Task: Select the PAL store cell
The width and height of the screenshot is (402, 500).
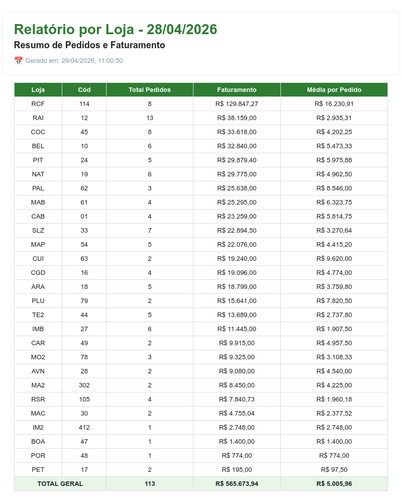Action: [38, 188]
